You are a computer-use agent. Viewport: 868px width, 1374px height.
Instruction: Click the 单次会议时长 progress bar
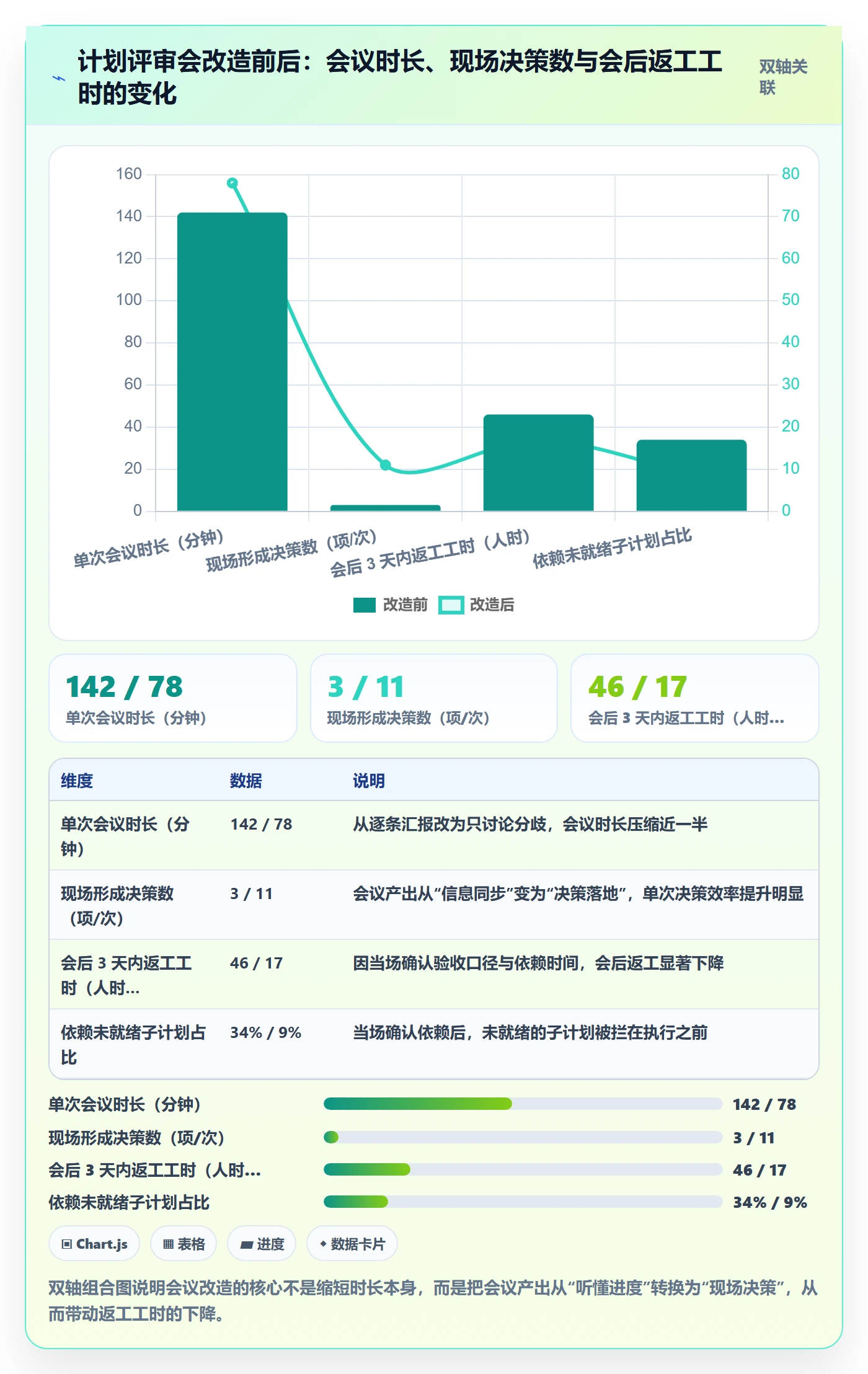click(x=523, y=1104)
